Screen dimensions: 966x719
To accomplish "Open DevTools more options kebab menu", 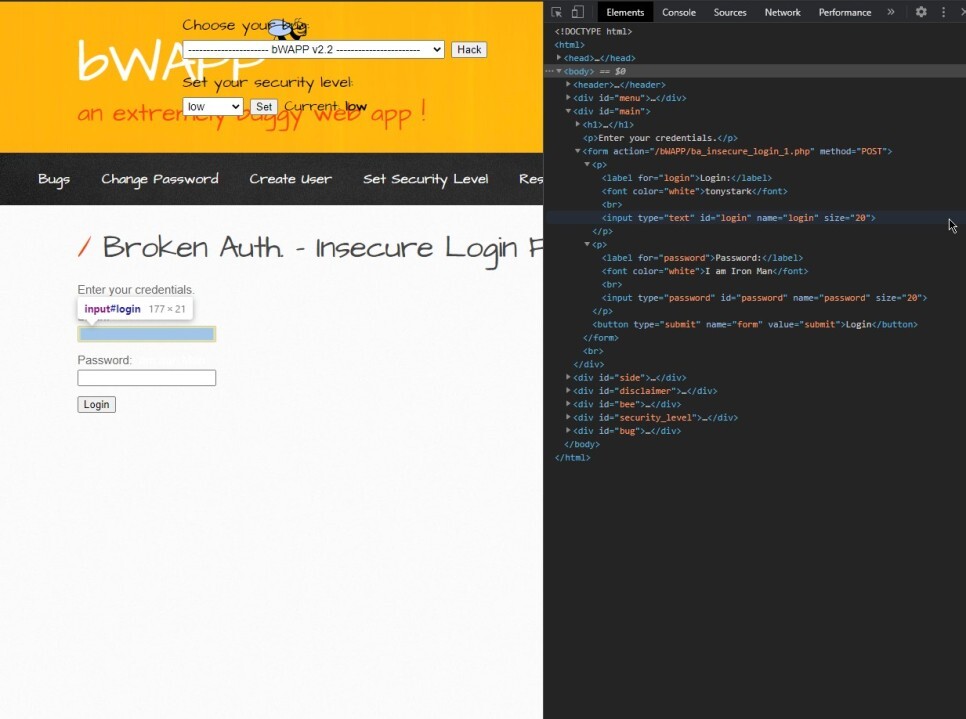I will pyautogui.click(x=943, y=12).
